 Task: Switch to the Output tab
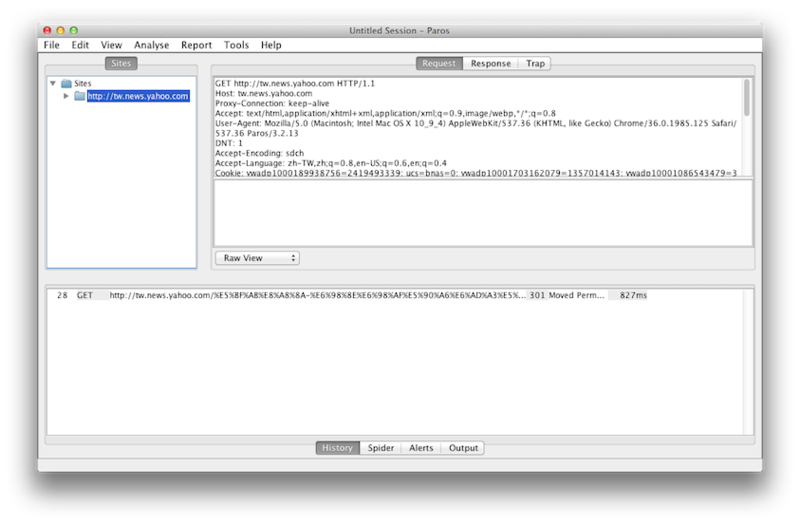point(463,447)
